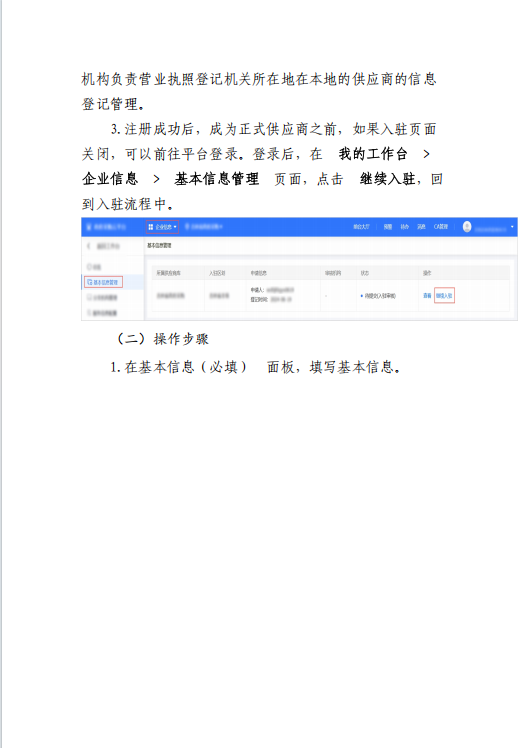
Task: Click the 继续入驻 link in the table row
Action: 444,296
